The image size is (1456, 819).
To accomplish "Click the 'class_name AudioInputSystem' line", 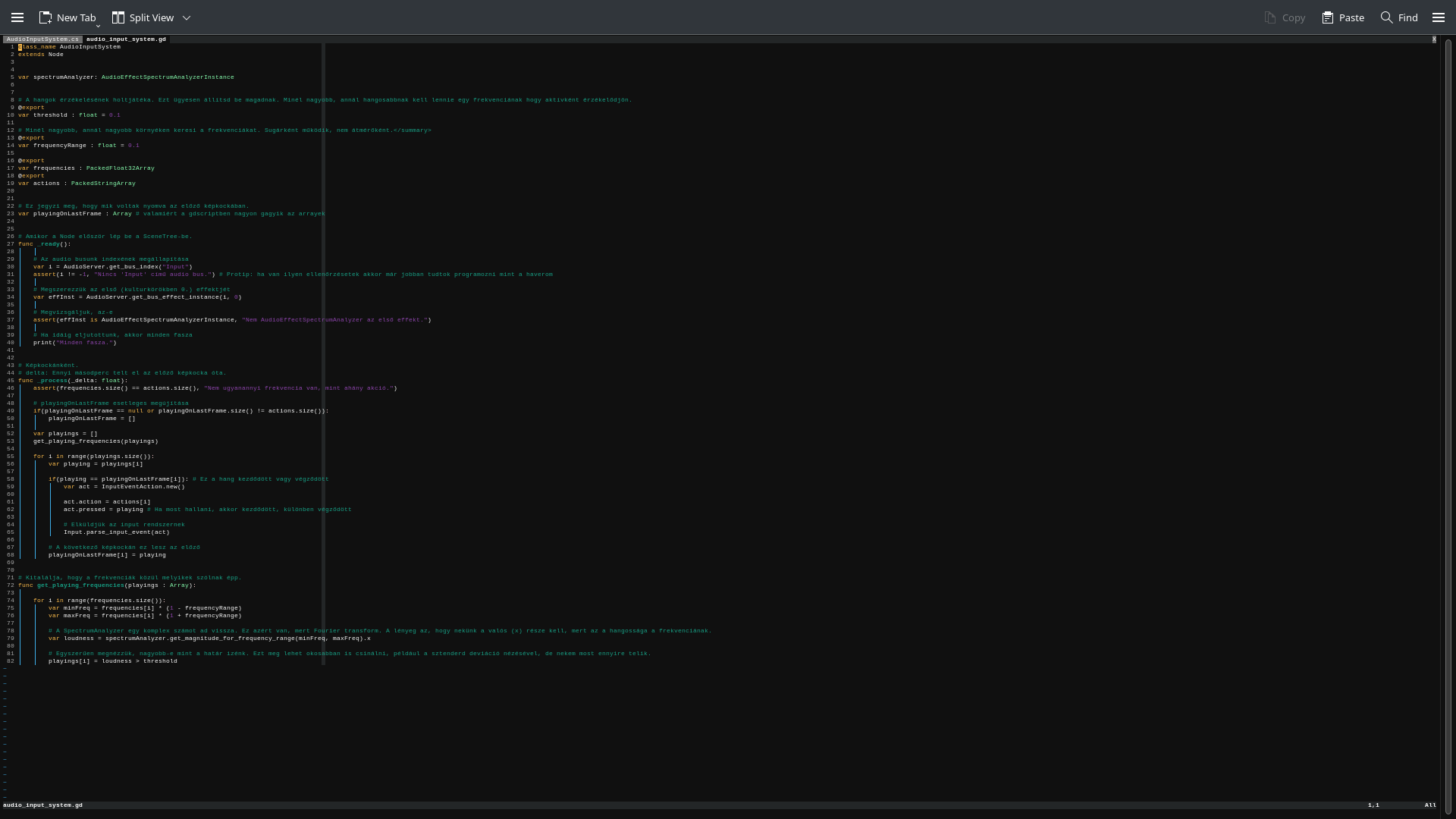I will tap(69, 46).
